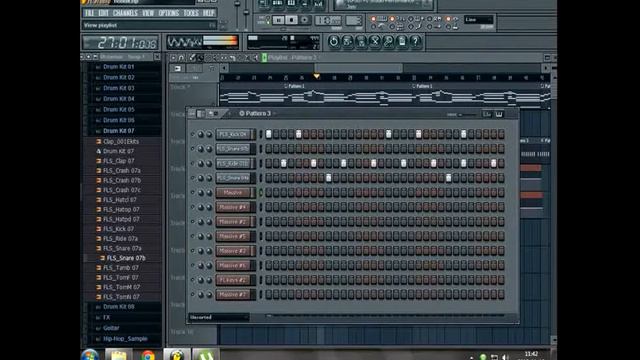Open the uTorrent icon on the taskbar
The width and height of the screenshot is (640, 360).
206,355
